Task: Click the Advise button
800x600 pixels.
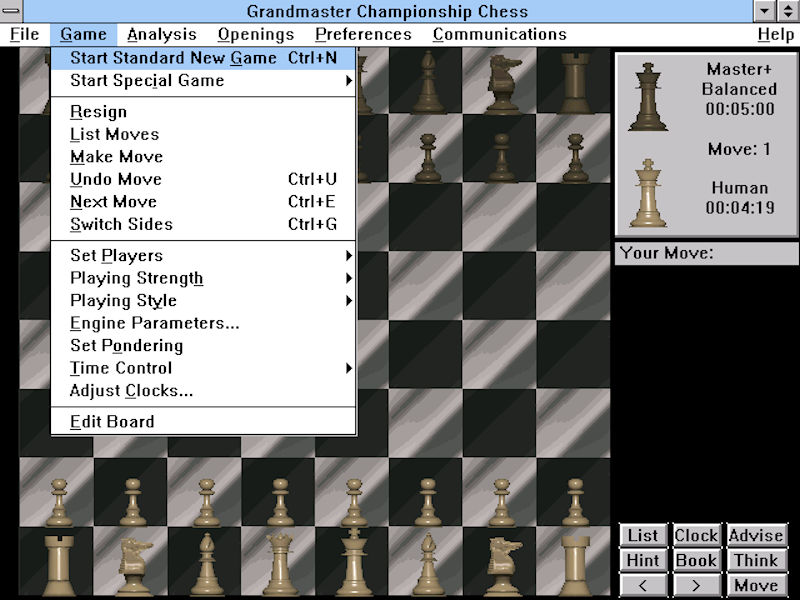Action: point(756,535)
